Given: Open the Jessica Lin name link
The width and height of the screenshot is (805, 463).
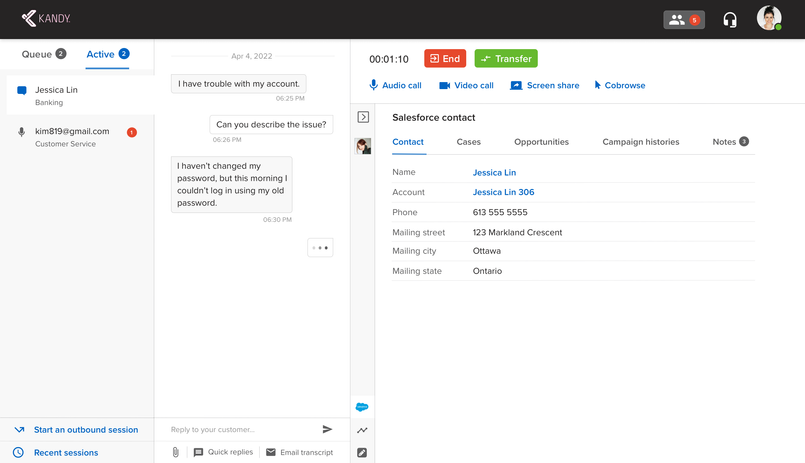Looking at the screenshot, I should (x=494, y=172).
